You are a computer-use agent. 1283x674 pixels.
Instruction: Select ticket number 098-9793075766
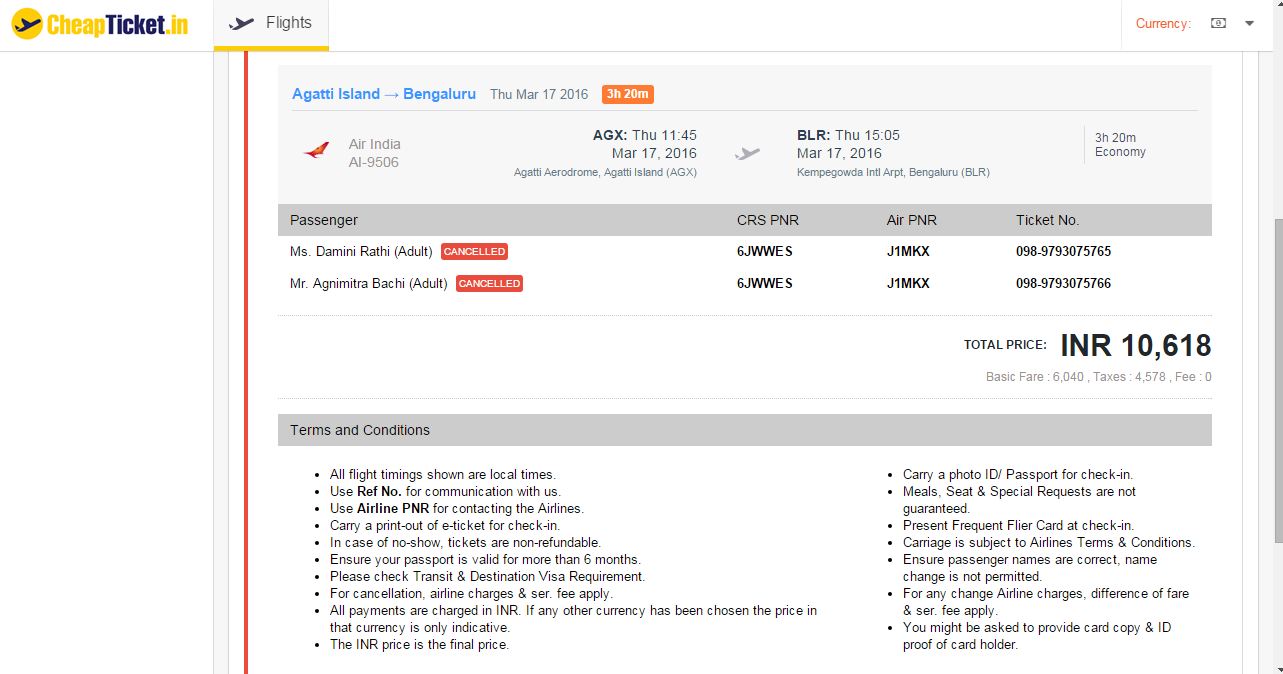(1063, 284)
